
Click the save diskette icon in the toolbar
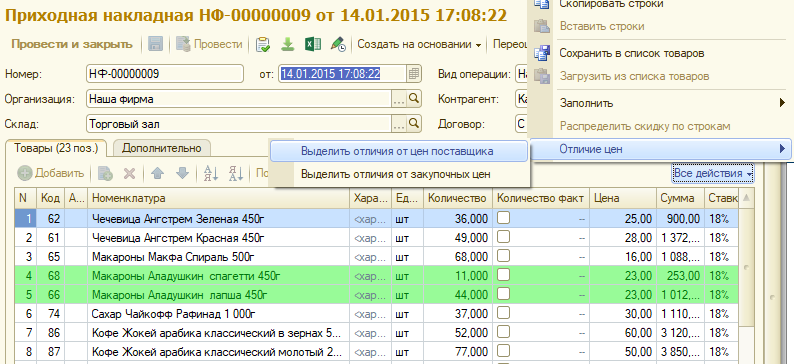(x=155, y=44)
